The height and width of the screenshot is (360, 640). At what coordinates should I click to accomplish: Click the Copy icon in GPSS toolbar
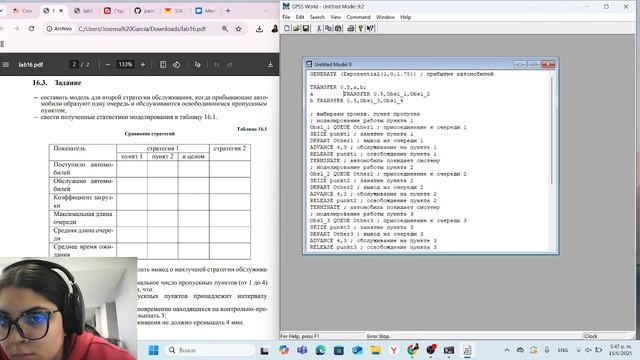329,28
